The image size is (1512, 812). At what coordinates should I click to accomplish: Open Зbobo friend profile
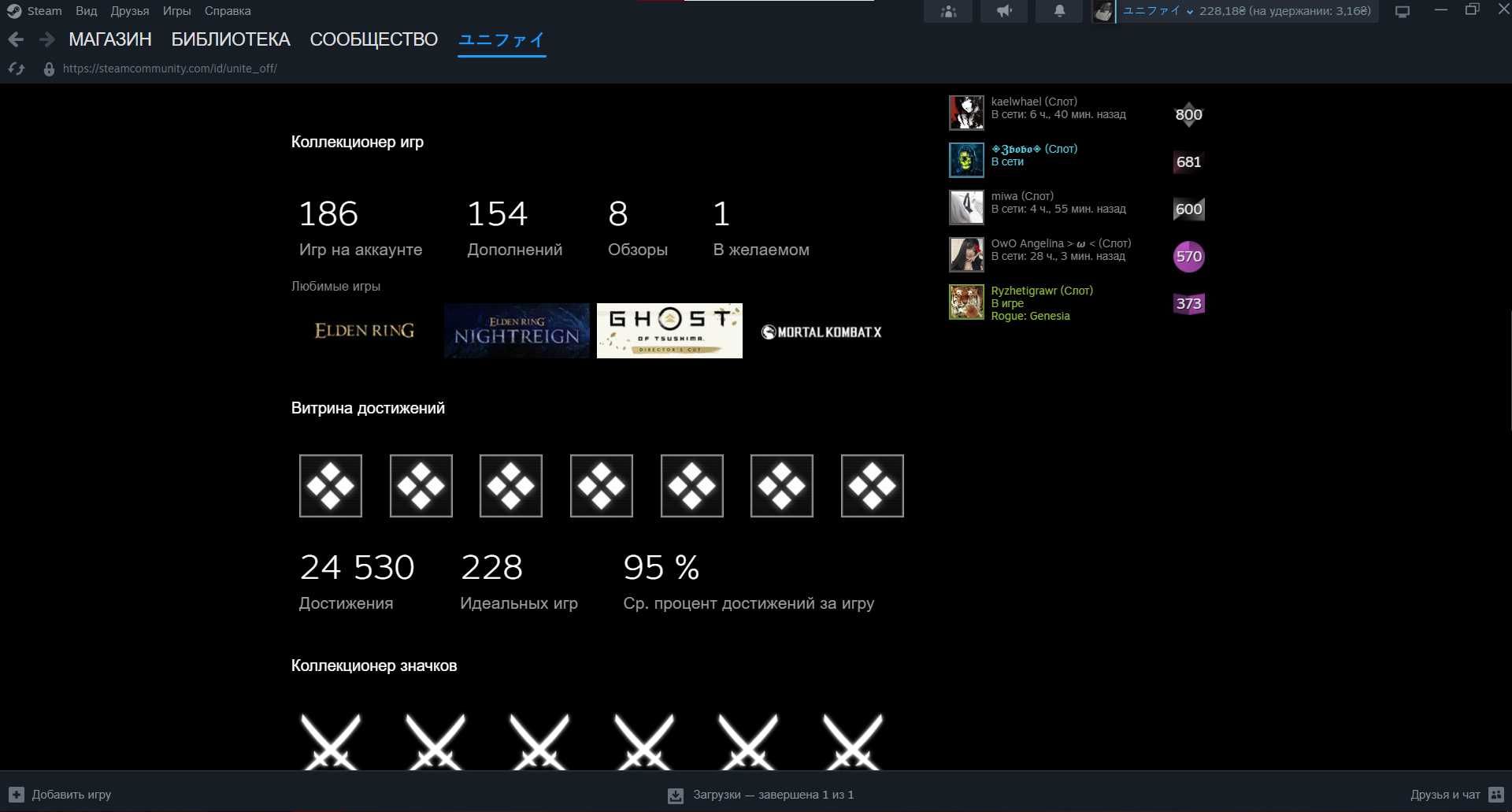[1034, 149]
